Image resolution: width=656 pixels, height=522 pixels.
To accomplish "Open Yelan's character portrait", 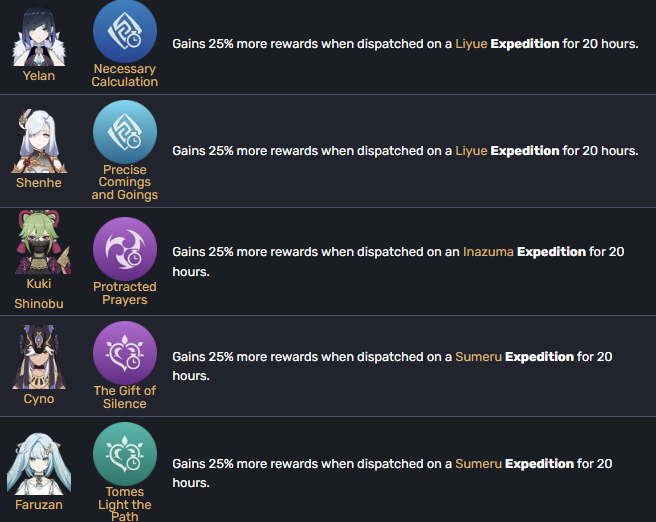I will click(x=39, y=36).
